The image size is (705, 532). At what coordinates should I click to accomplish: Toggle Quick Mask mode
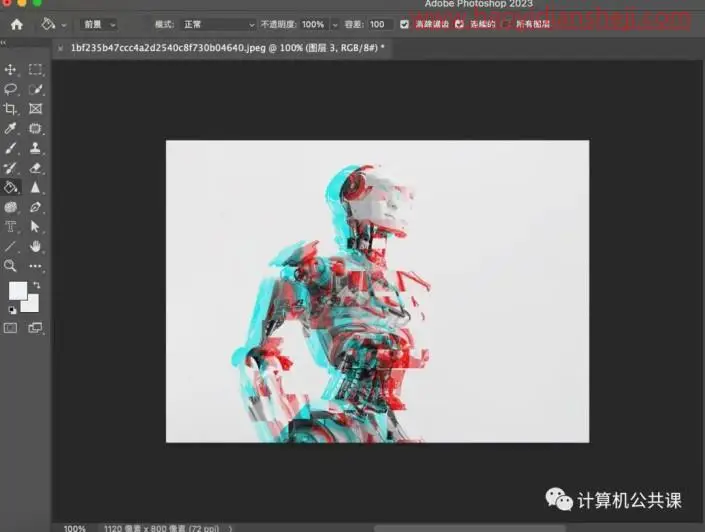(x=10, y=328)
